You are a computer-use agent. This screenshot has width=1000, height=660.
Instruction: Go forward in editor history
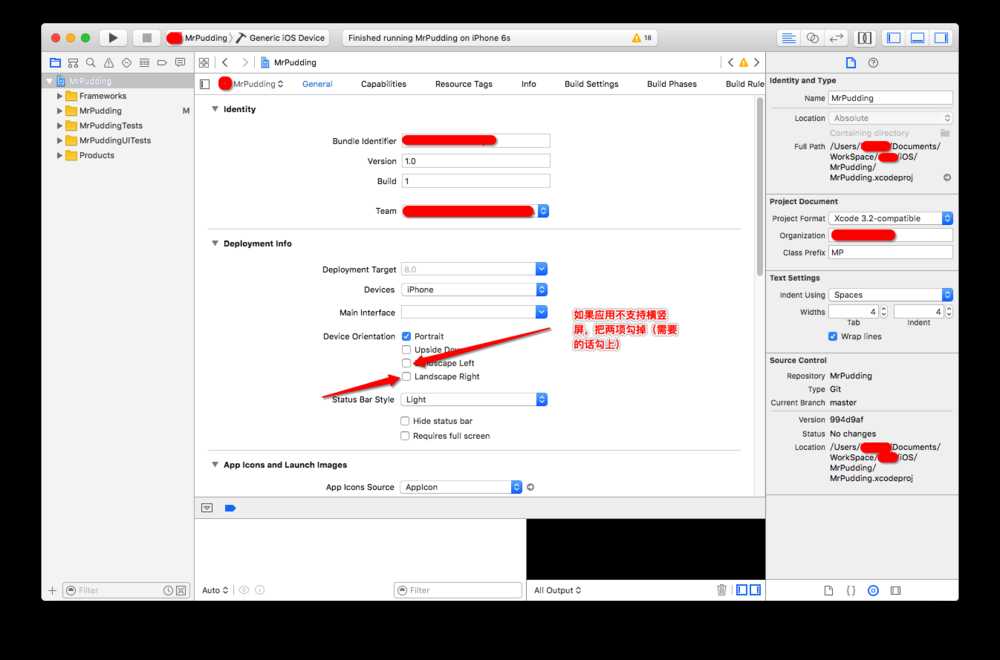[x=244, y=62]
